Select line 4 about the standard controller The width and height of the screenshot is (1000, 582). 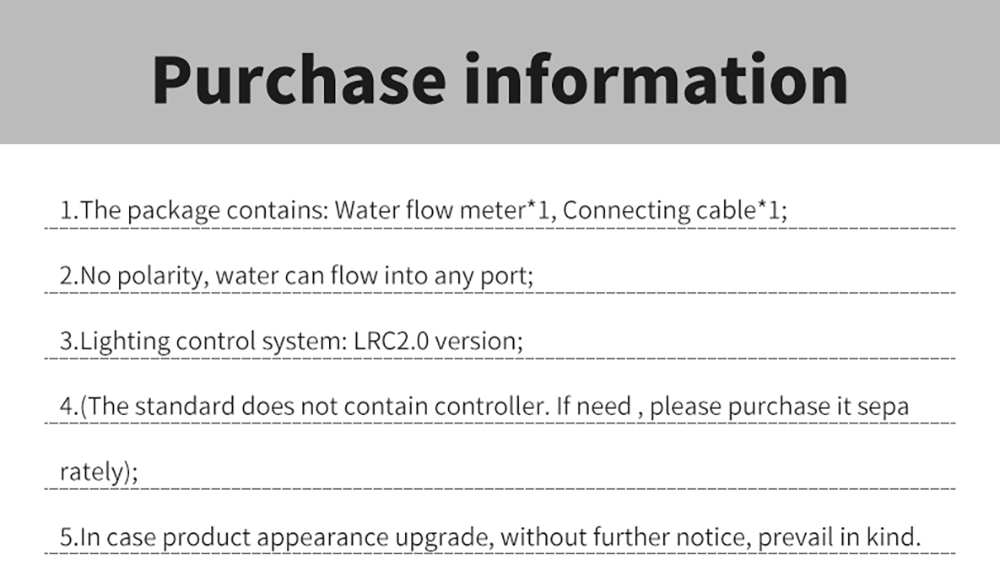click(484, 407)
